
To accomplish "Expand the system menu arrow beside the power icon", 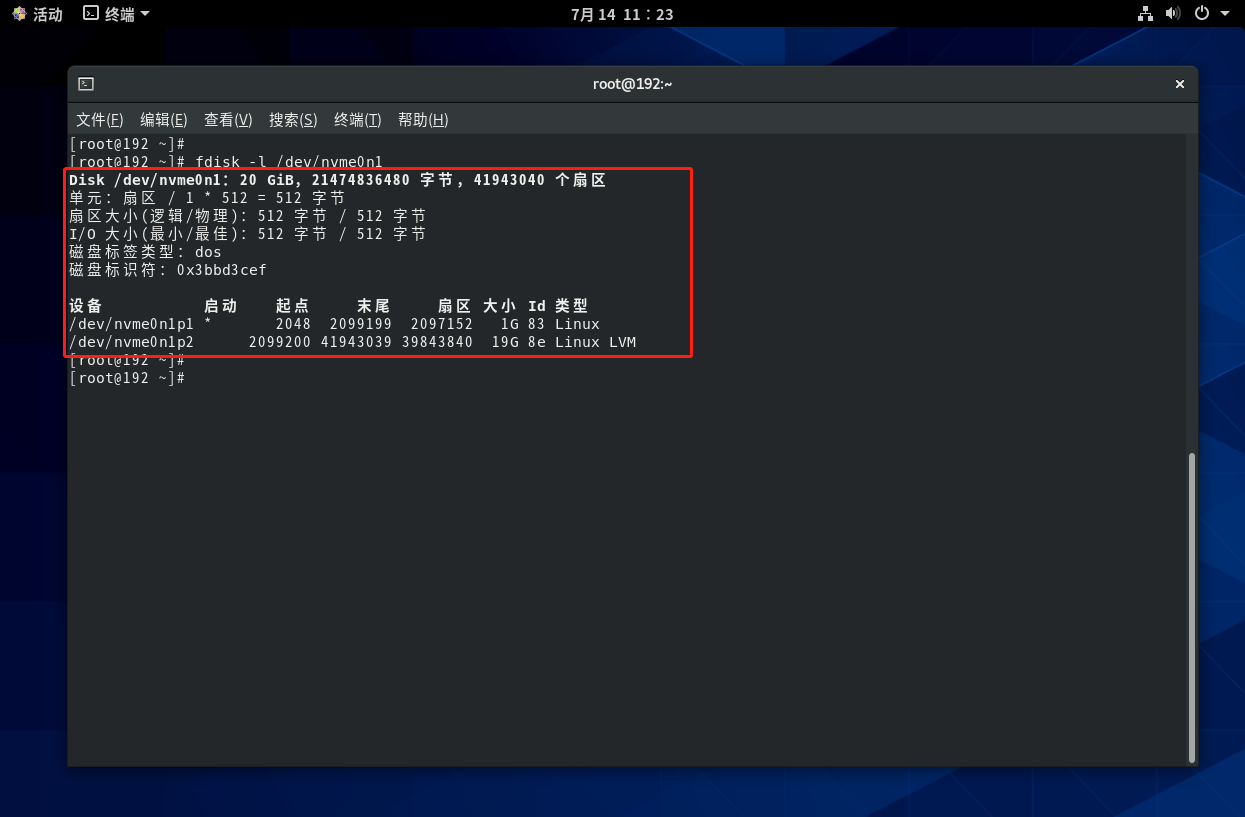I will point(1225,14).
